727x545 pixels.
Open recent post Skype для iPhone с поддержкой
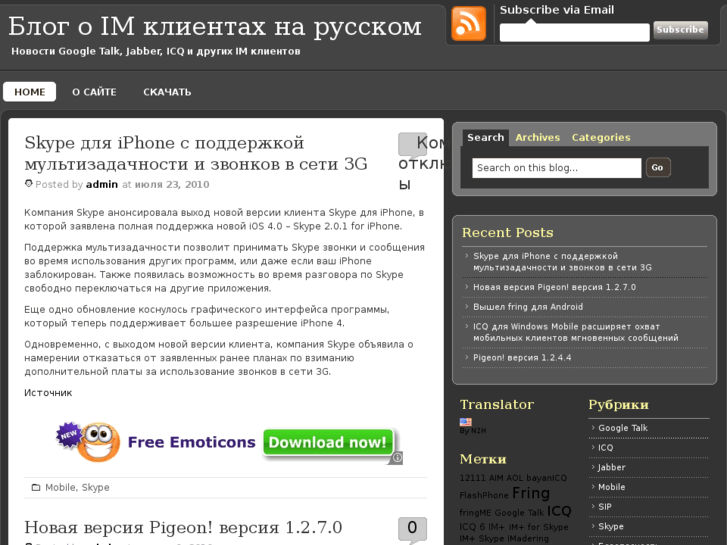coord(562,262)
